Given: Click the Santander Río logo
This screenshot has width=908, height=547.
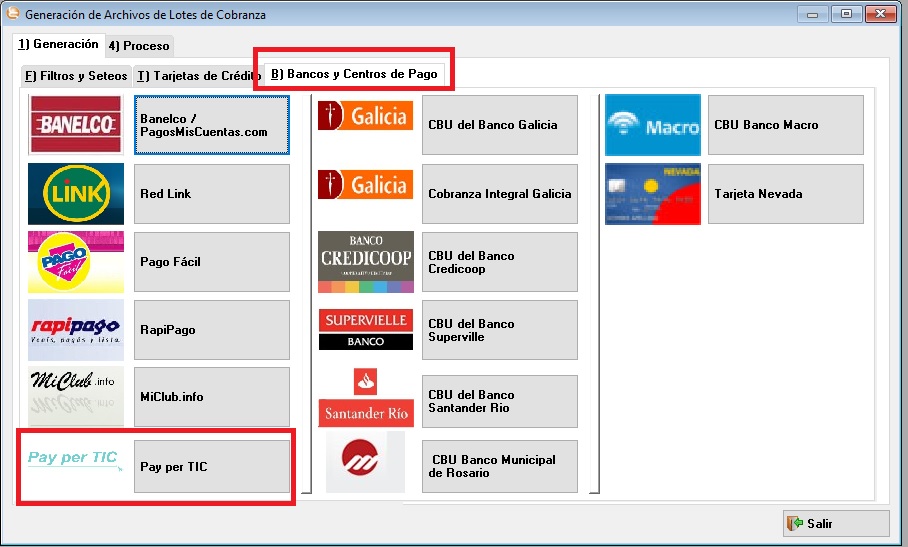Looking at the screenshot, I should [365, 397].
